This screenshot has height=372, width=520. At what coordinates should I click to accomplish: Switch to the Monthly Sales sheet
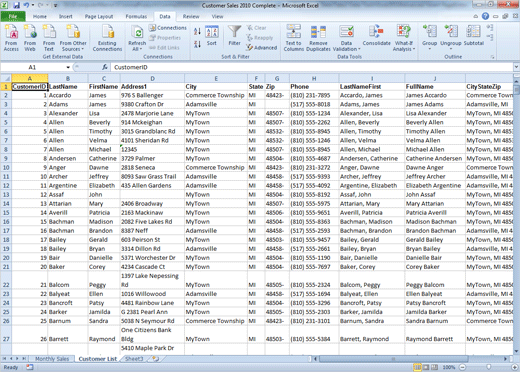52,359
